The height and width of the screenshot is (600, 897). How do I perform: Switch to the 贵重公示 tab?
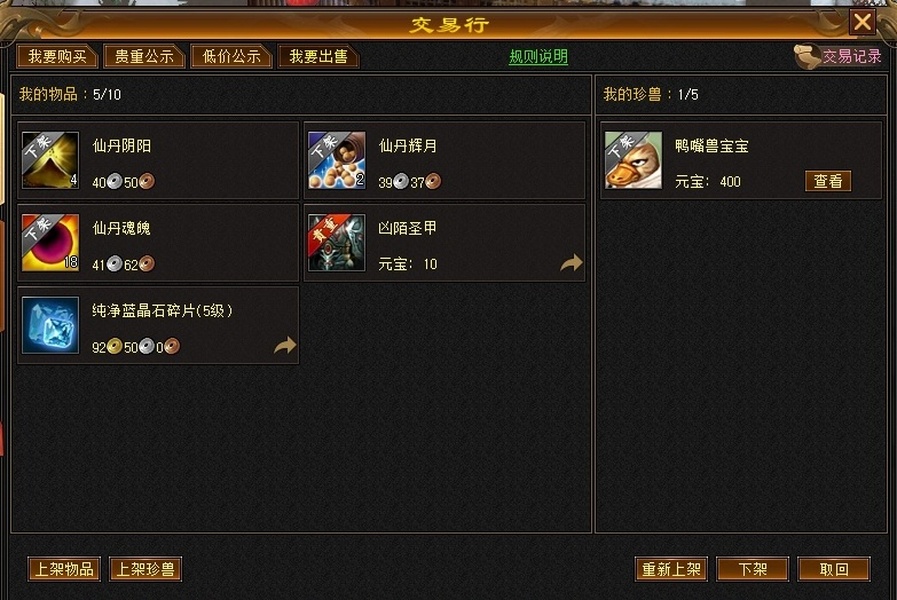pyautogui.click(x=145, y=57)
